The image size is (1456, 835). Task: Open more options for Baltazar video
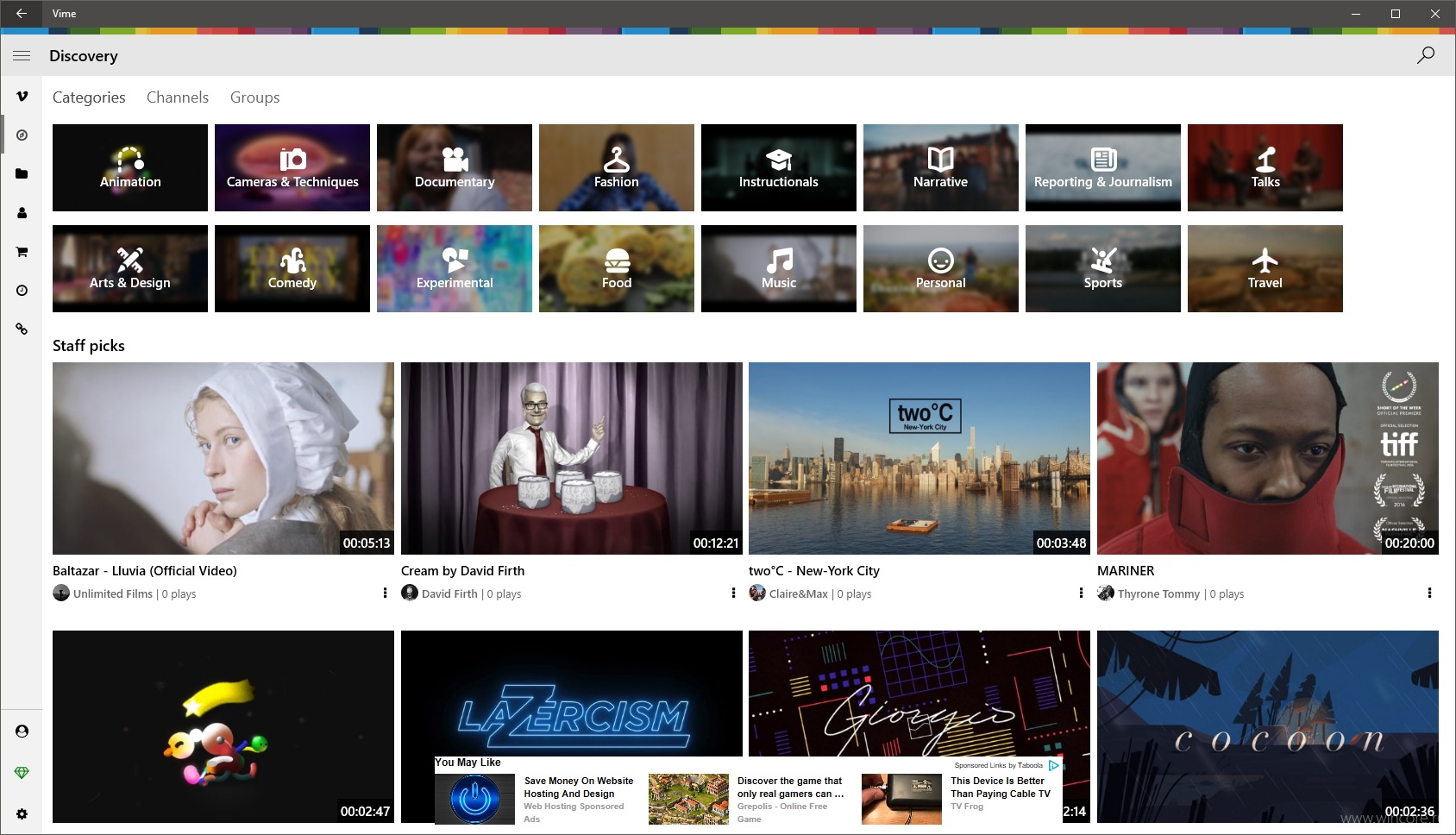click(385, 593)
